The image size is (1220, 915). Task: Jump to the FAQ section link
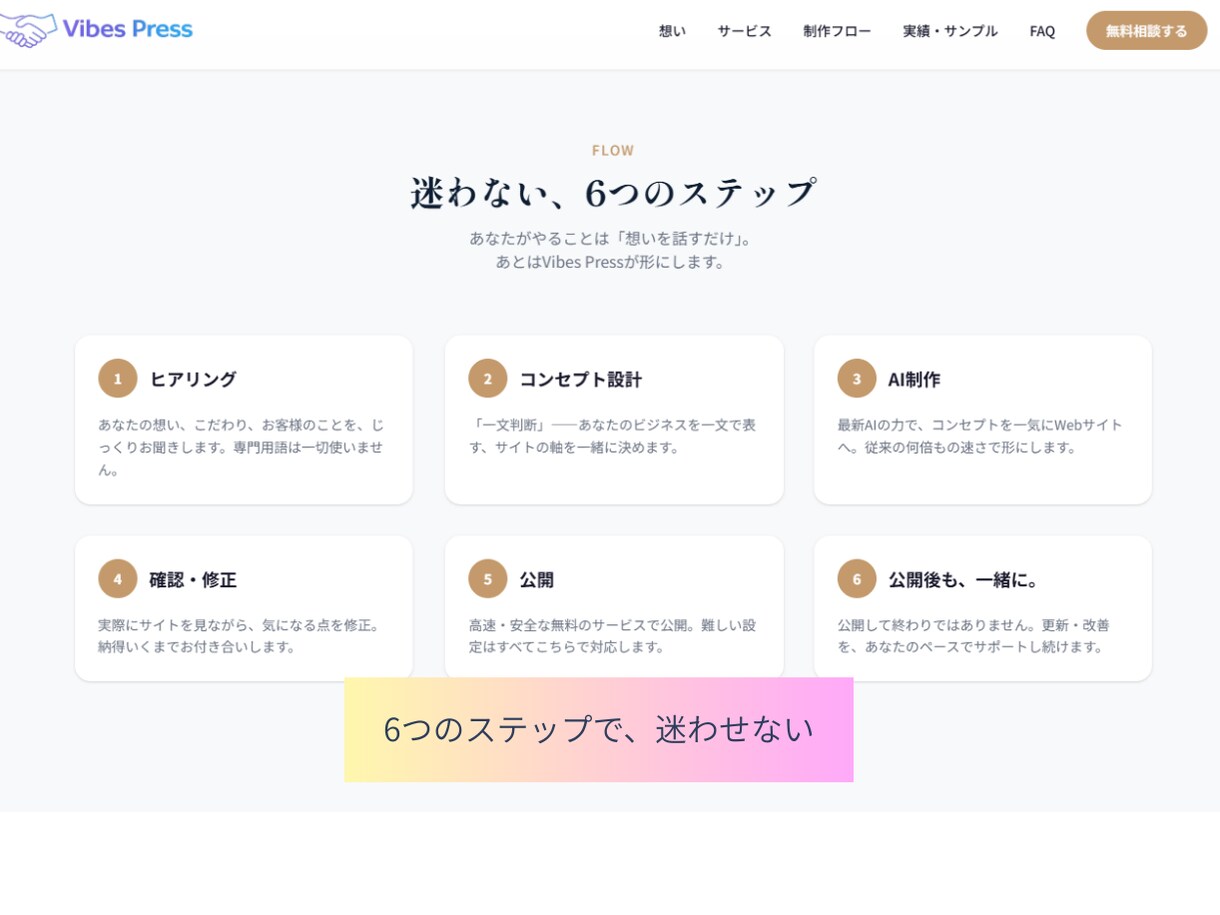coord(1042,31)
